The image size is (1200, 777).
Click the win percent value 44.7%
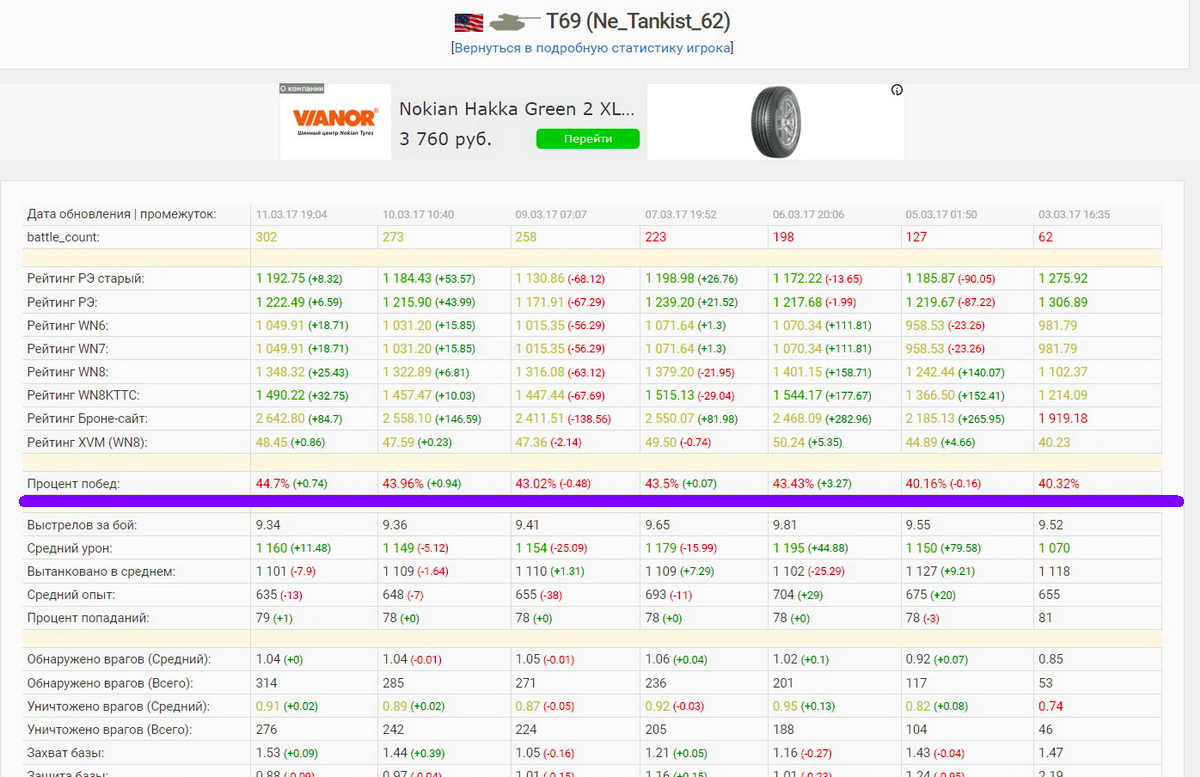pos(273,483)
